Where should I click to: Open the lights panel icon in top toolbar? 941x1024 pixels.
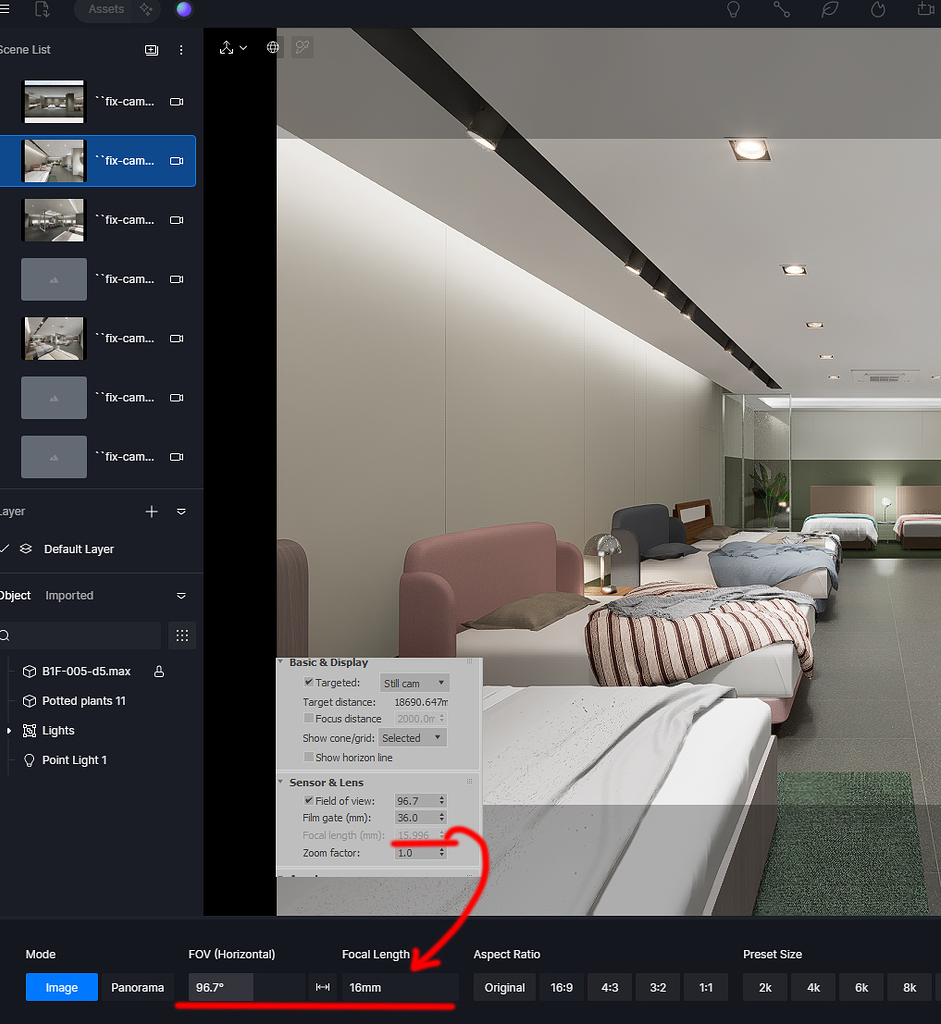(733, 10)
